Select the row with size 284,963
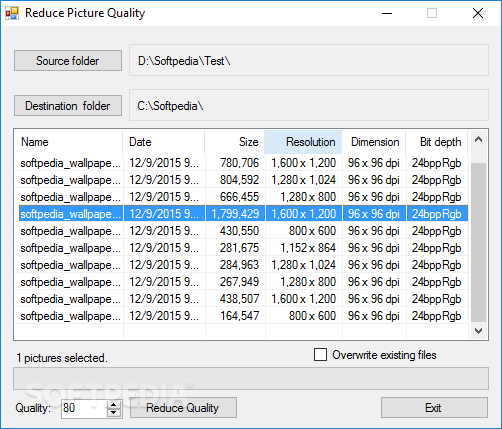 [242, 265]
